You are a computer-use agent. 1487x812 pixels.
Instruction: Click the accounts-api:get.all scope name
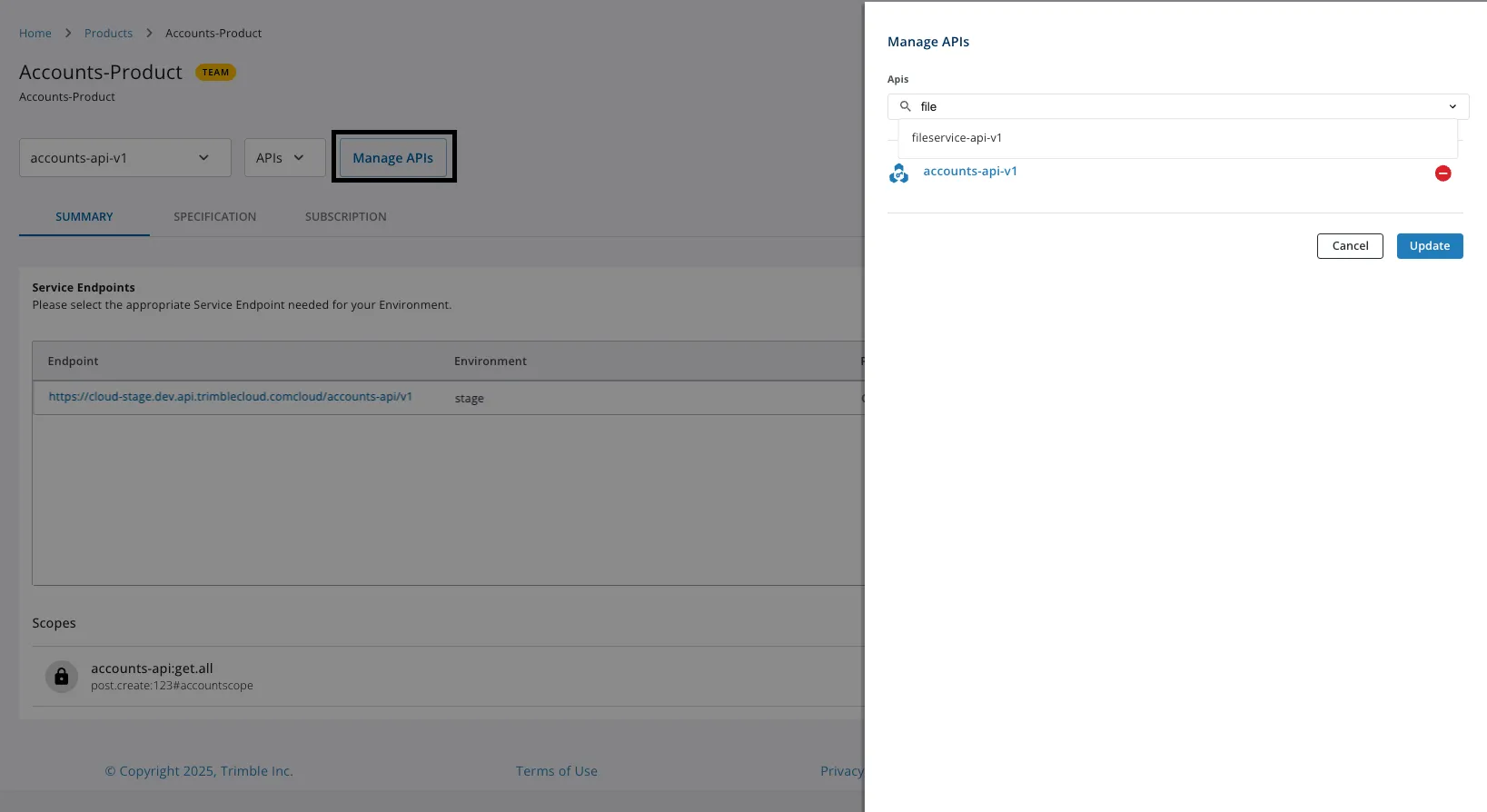[152, 668]
